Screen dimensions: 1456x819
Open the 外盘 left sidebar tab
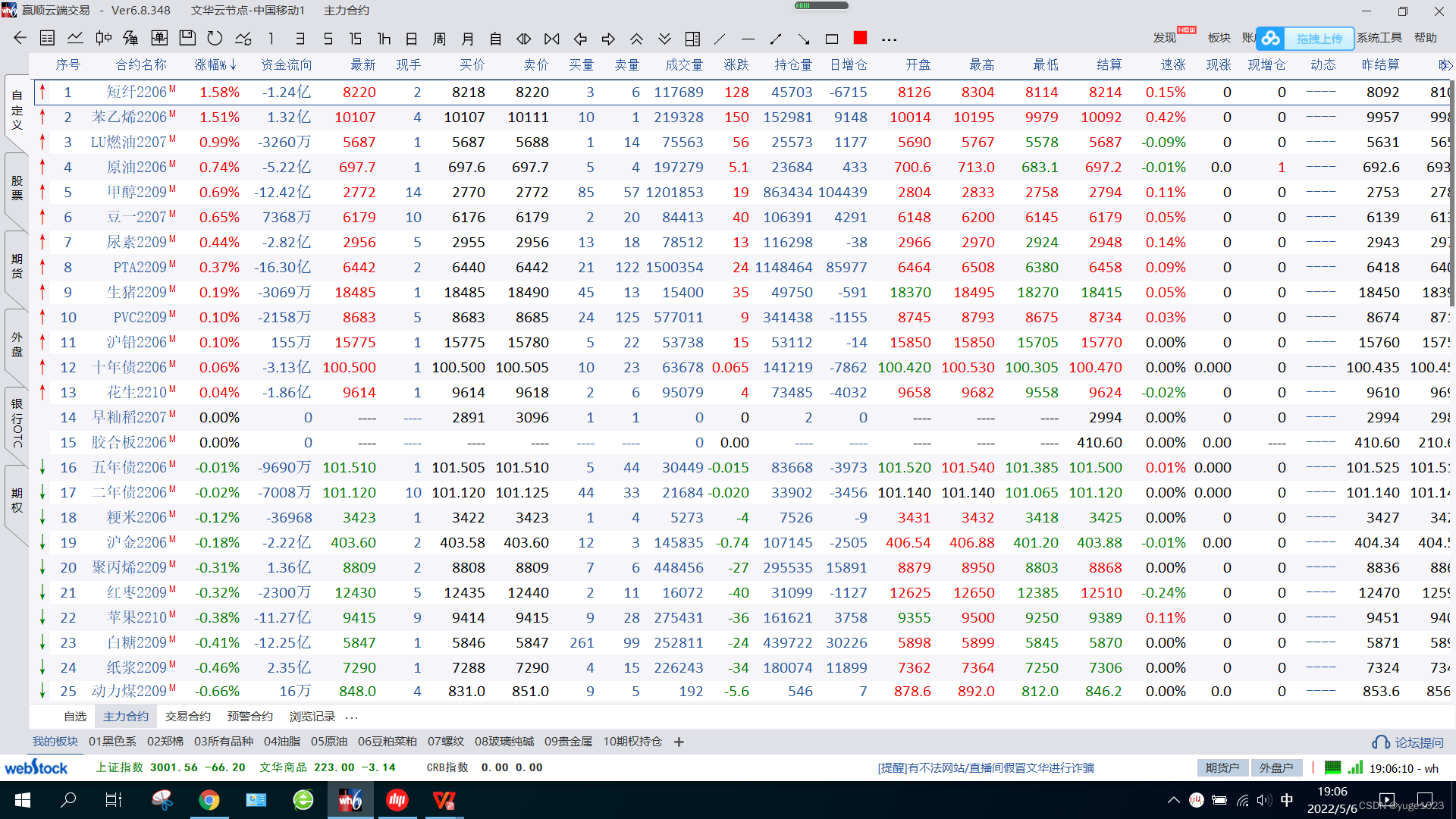(x=17, y=344)
